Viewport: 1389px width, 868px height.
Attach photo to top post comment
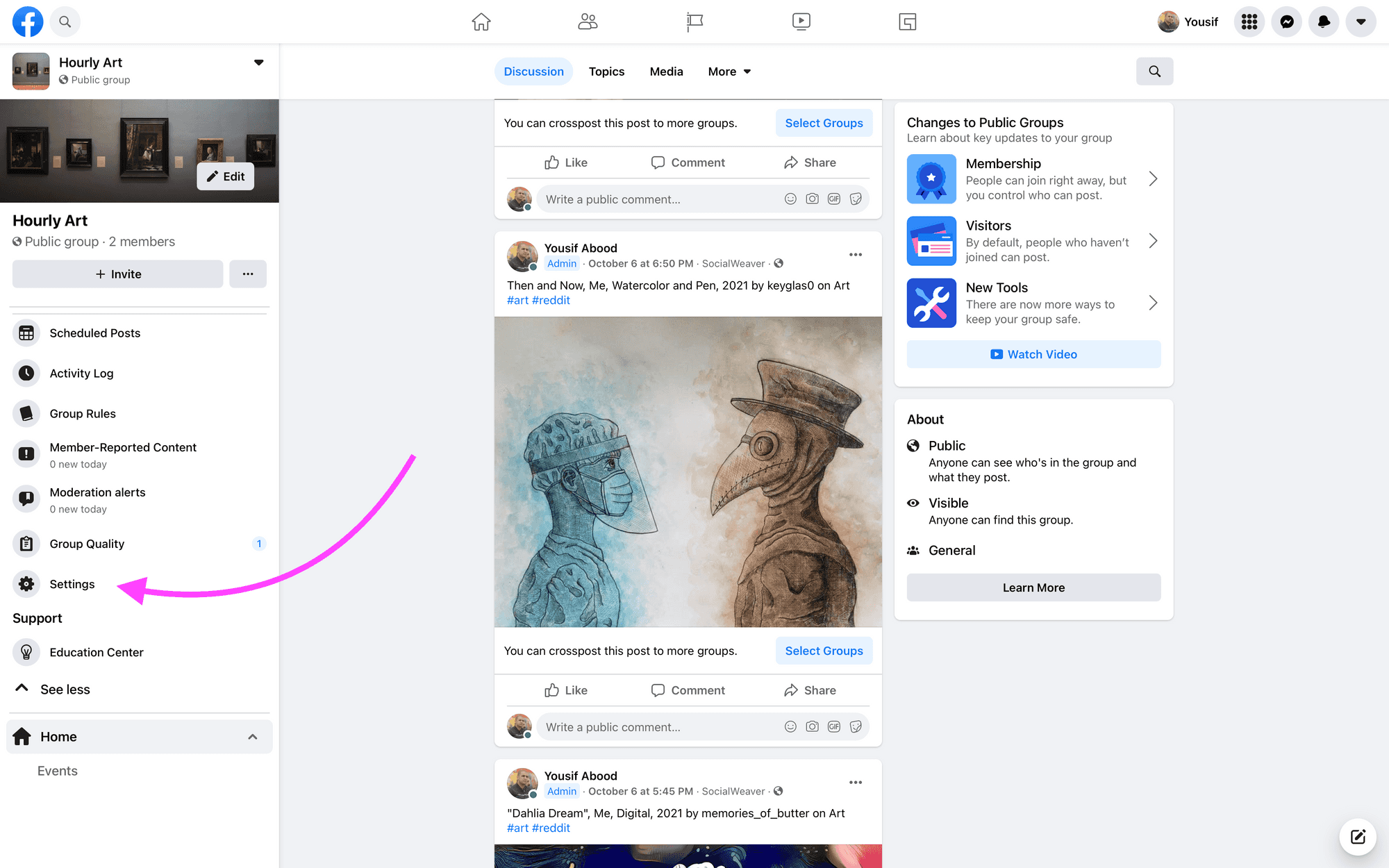click(812, 199)
